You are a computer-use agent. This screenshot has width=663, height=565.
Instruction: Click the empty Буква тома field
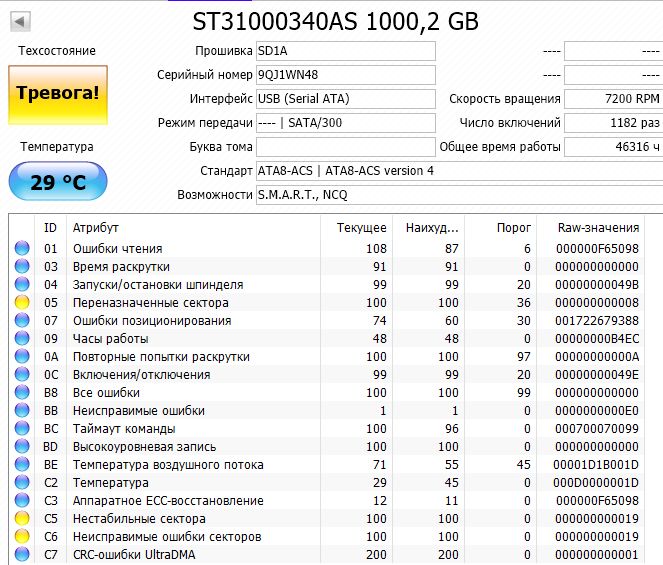pyautogui.click(x=345, y=147)
